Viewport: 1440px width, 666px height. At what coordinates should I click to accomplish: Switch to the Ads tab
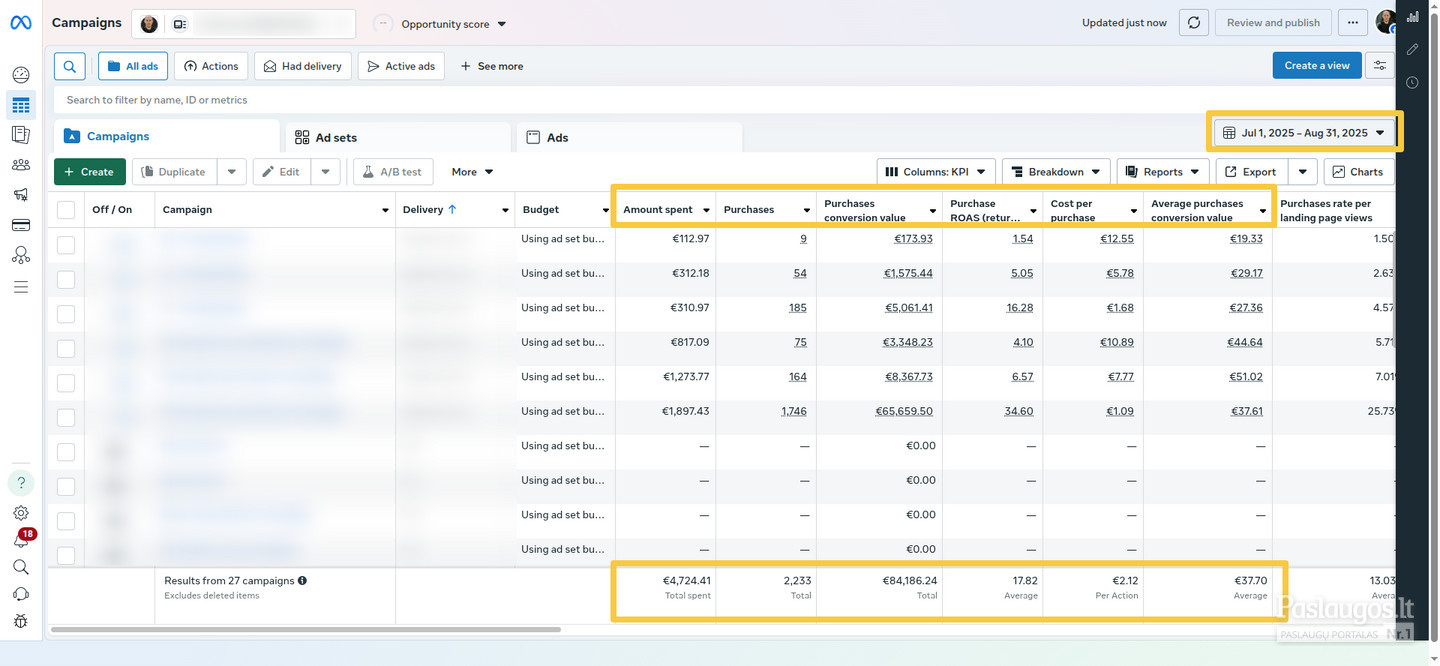pos(629,137)
